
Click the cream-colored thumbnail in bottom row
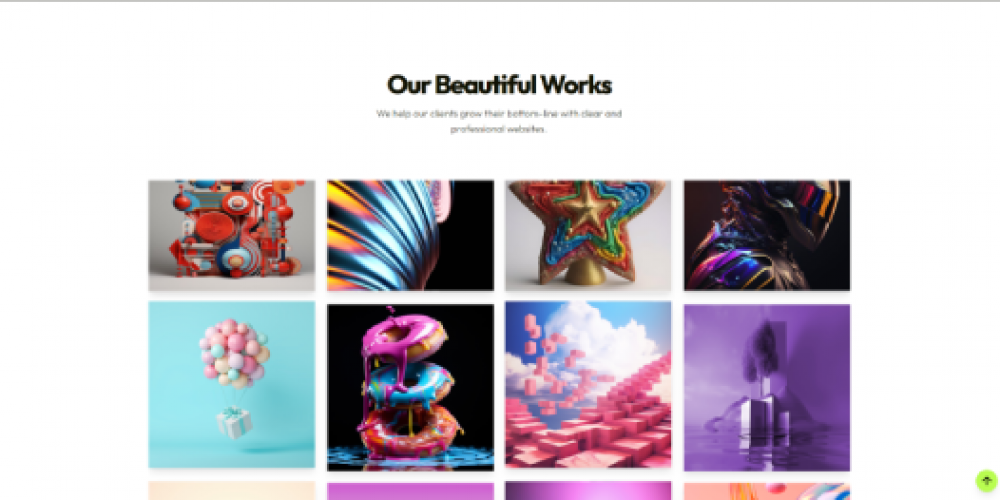coord(232,491)
